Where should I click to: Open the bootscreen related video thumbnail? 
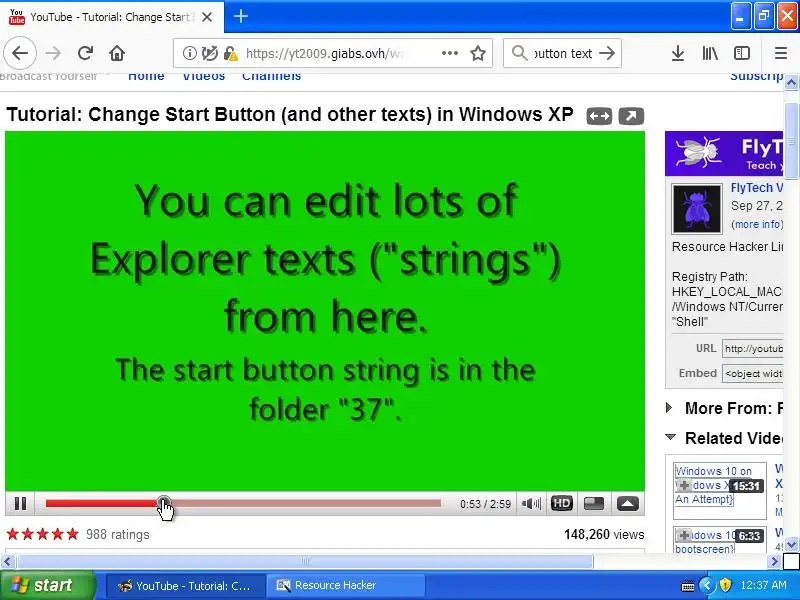(719, 541)
